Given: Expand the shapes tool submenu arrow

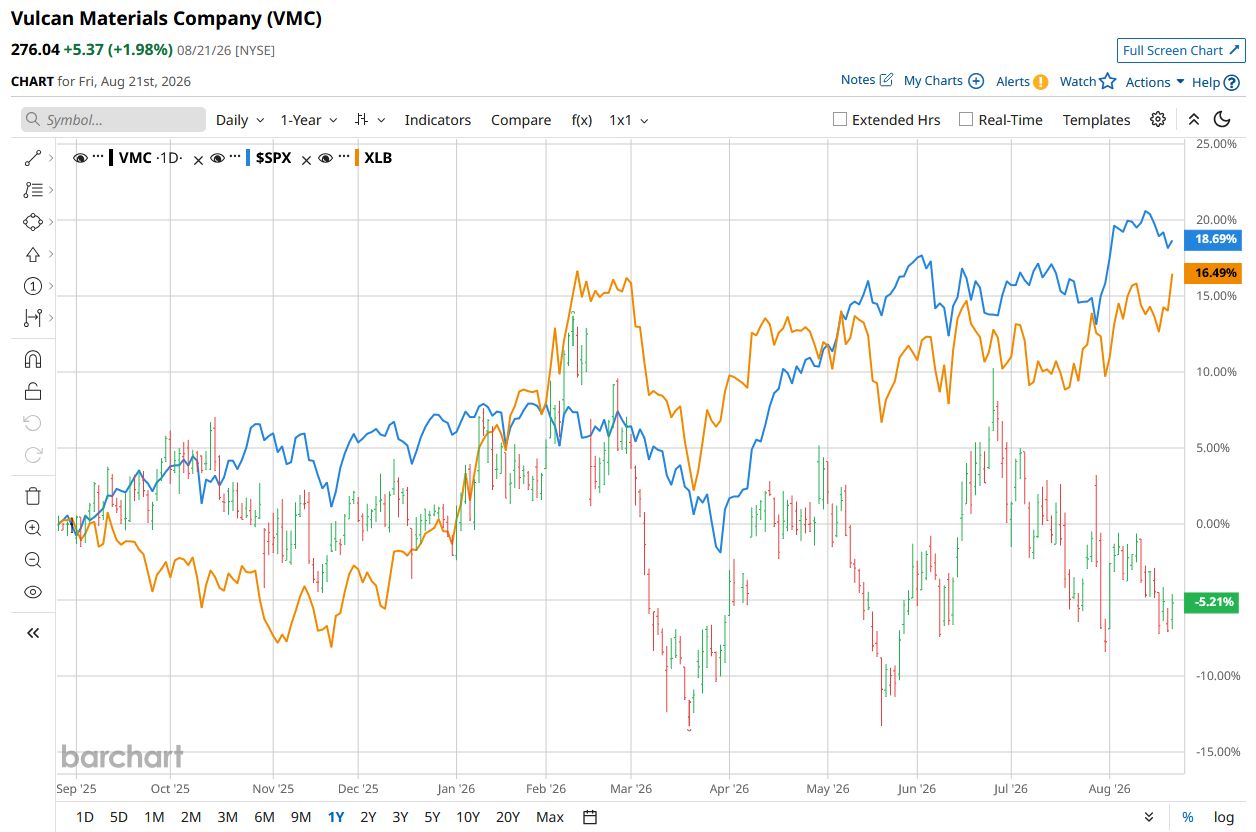Looking at the screenshot, I should pos(51,222).
